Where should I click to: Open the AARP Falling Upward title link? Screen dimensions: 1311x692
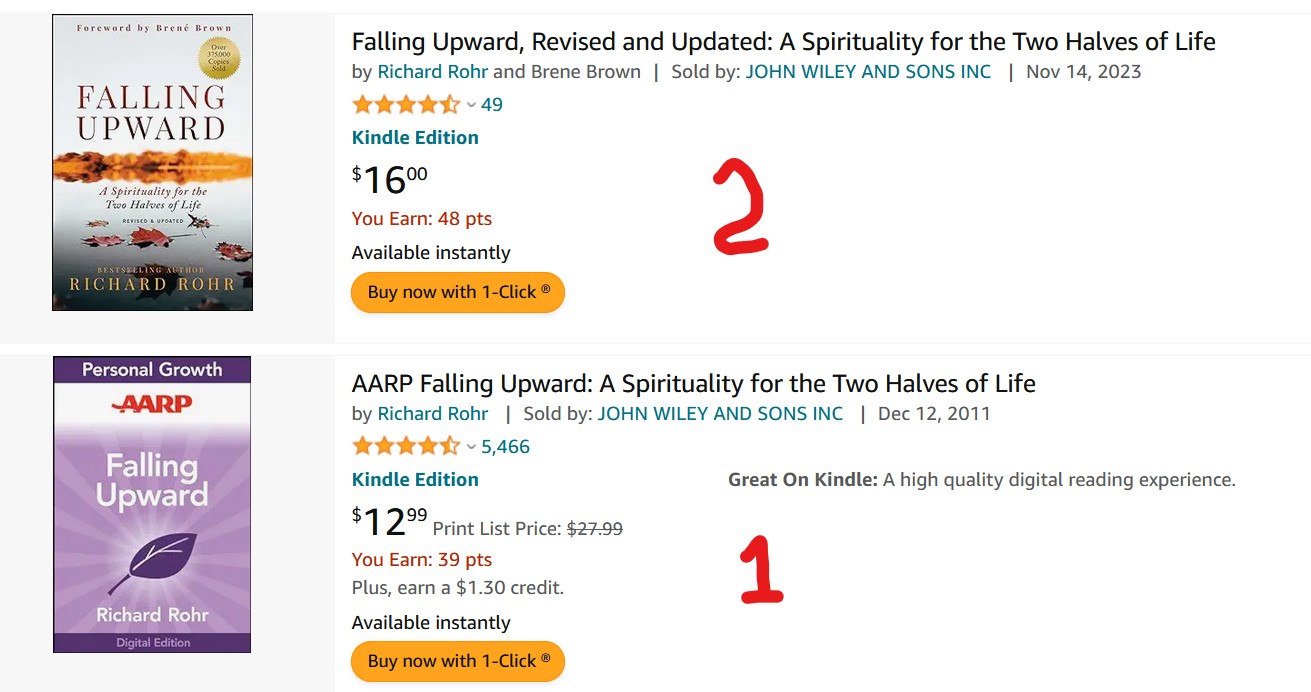point(693,383)
